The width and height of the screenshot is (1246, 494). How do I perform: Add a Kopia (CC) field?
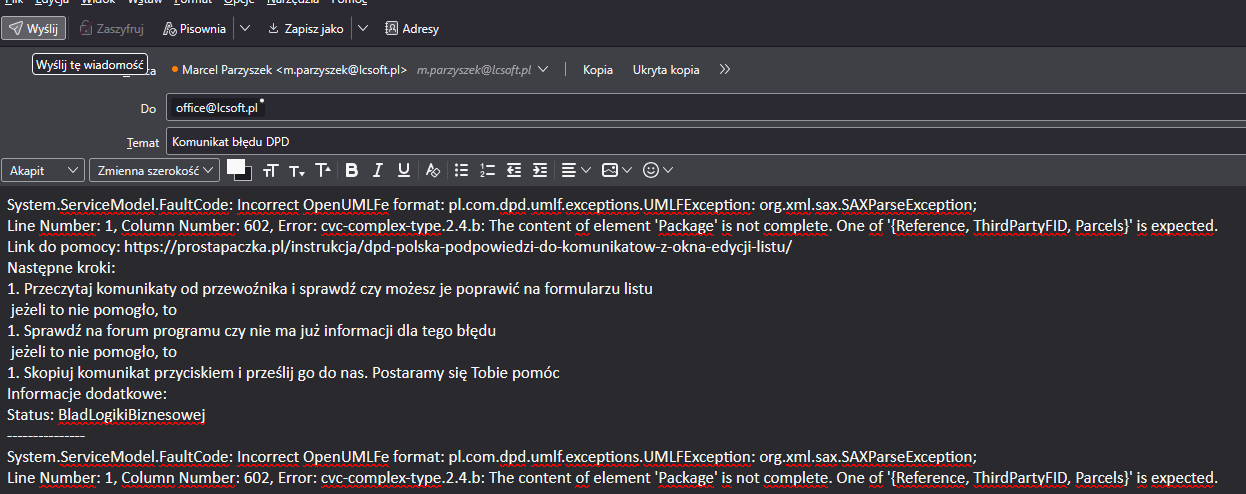point(598,70)
